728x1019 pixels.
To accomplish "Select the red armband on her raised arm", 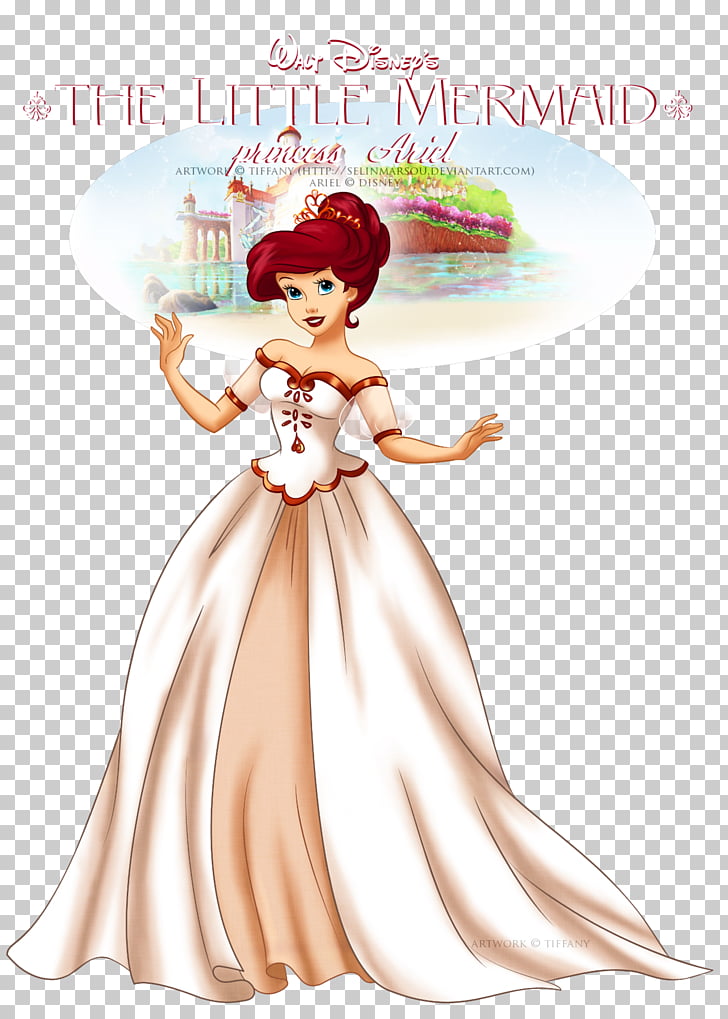I will [235, 399].
